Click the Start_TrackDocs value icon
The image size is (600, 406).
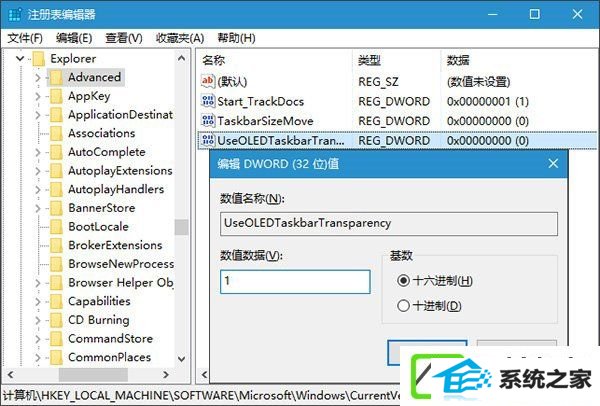(x=208, y=101)
